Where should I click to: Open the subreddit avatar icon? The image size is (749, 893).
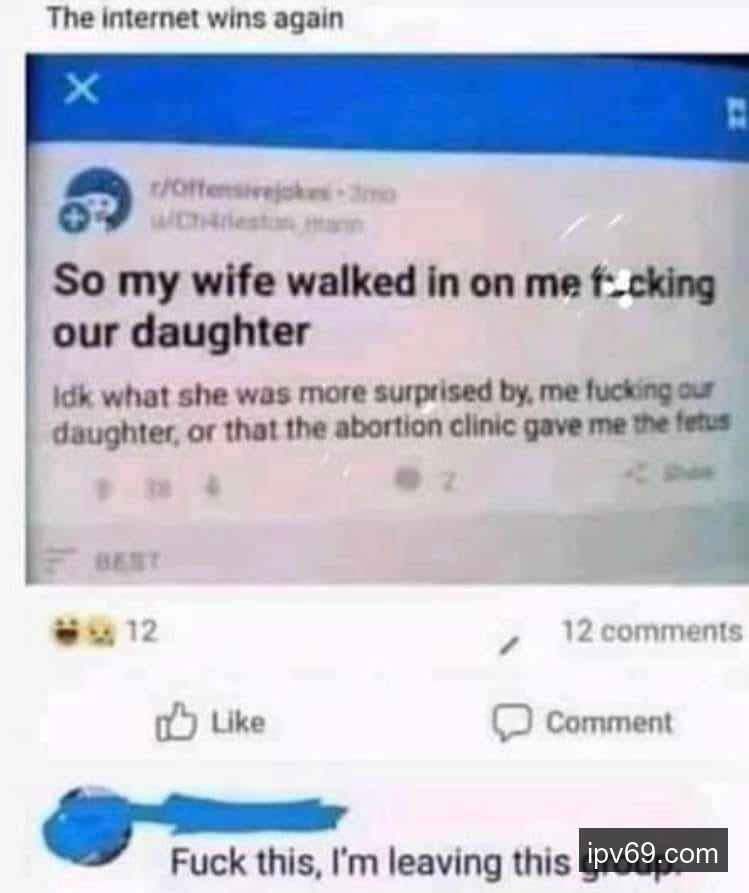tap(99, 199)
